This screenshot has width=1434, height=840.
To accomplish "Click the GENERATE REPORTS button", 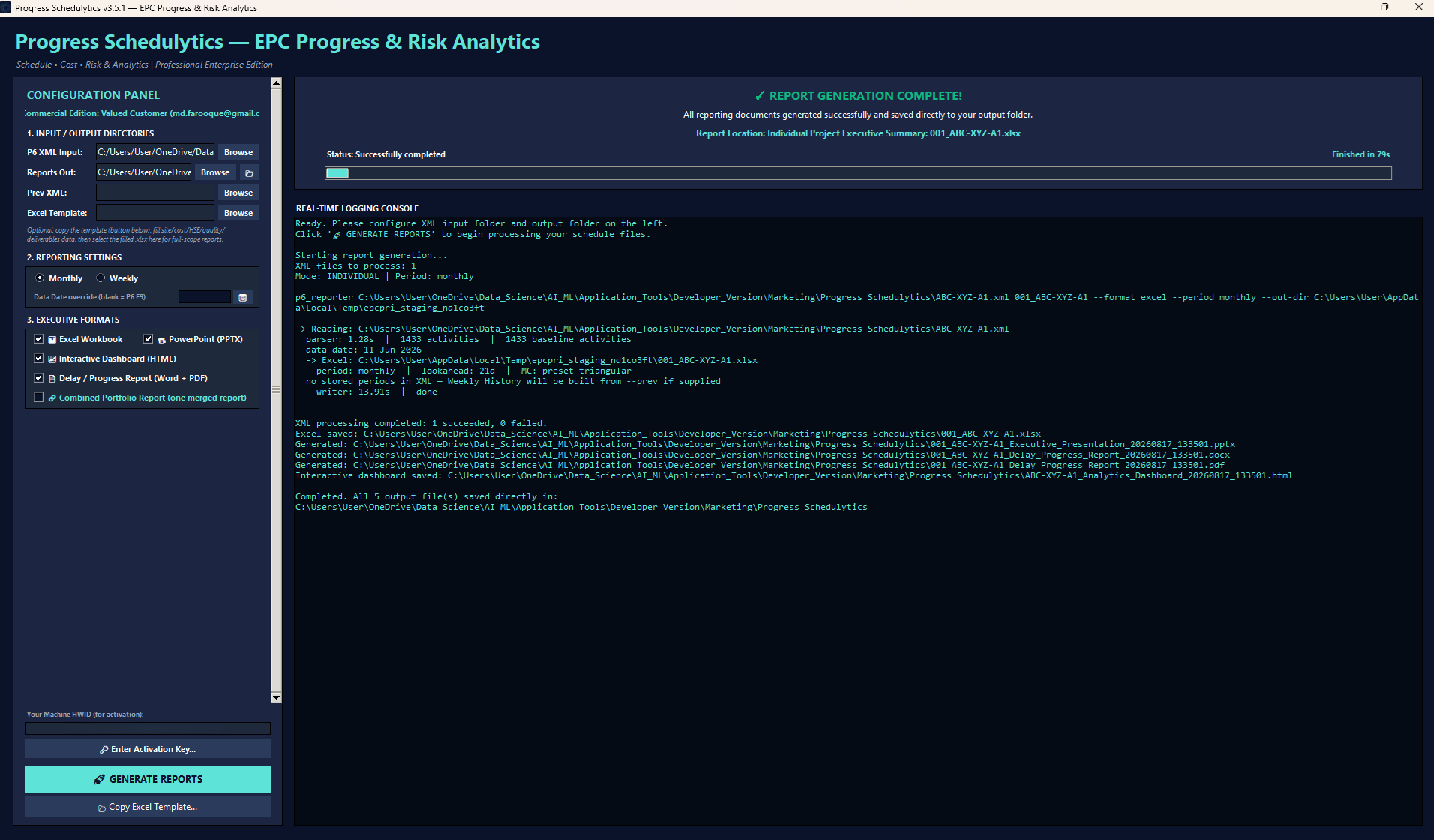I will pos(148,779).
